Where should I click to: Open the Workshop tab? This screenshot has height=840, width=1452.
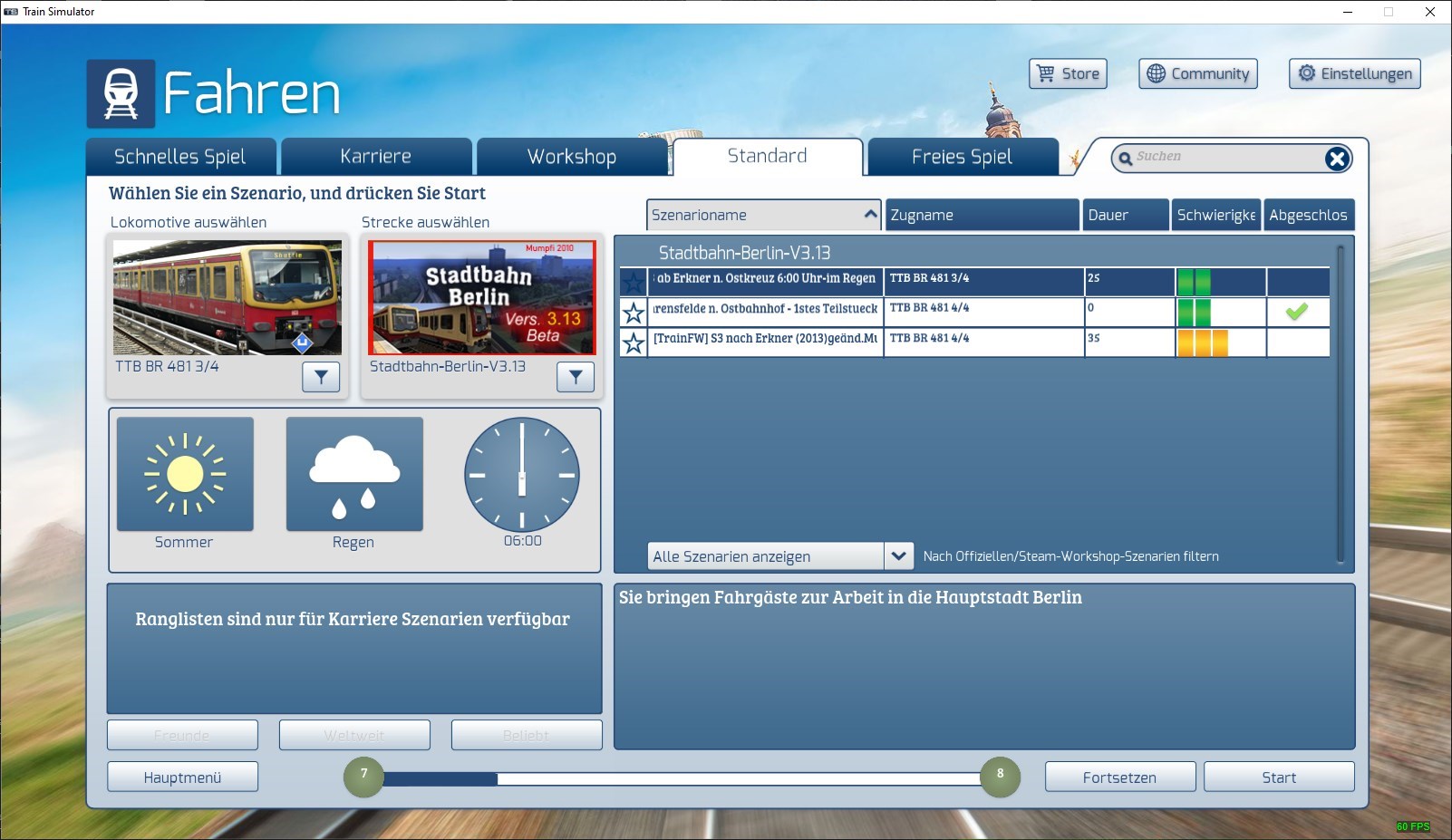pyautogui.click(x=572, y=157)
